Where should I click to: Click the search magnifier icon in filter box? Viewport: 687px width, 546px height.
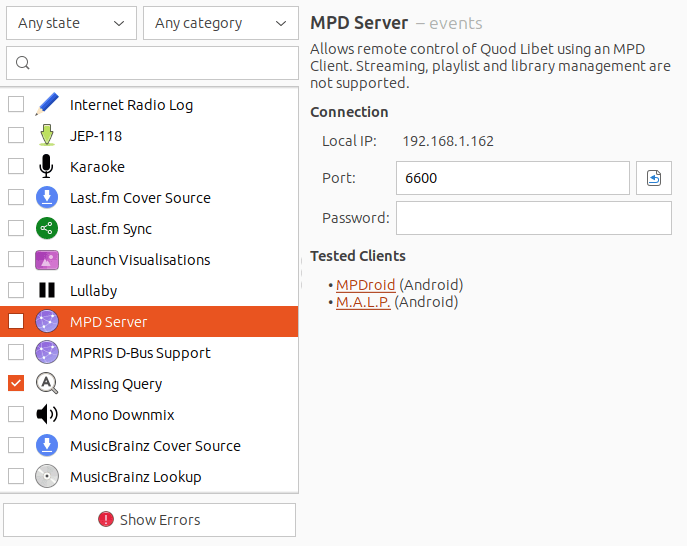[23, 63]
